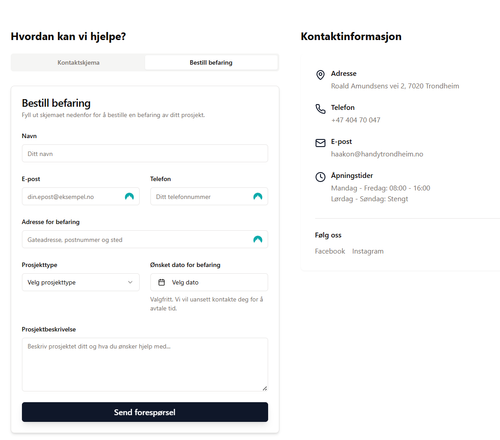Click the calendar icon in date field
The image size is (500, 440).
pyautogui.click(x=162, y=282)
